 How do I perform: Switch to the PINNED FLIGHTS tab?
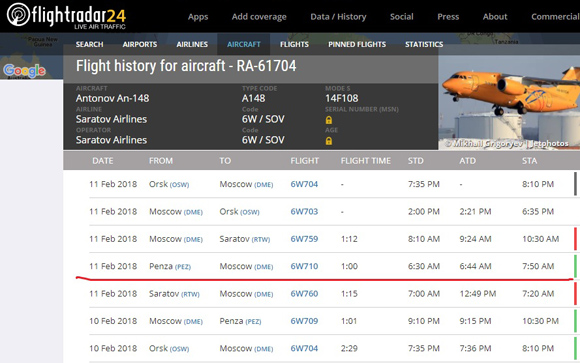tap(357, 44)
